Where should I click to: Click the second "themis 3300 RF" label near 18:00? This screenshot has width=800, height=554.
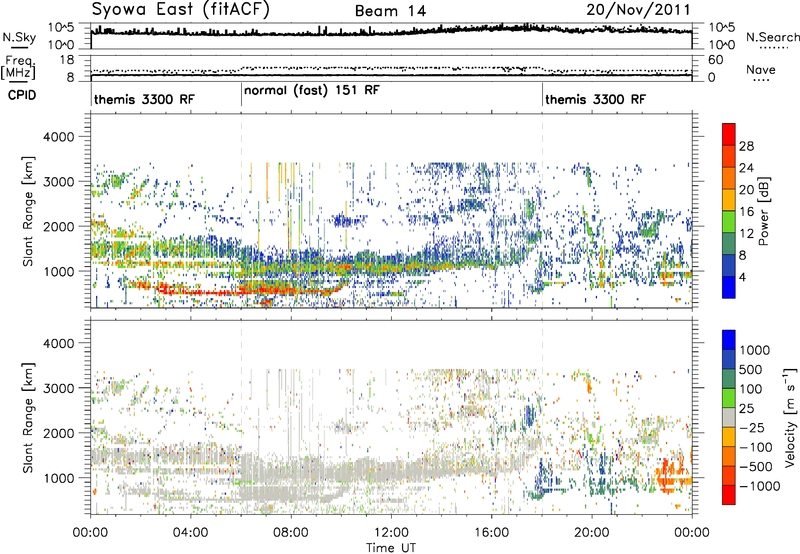point(595,99)
